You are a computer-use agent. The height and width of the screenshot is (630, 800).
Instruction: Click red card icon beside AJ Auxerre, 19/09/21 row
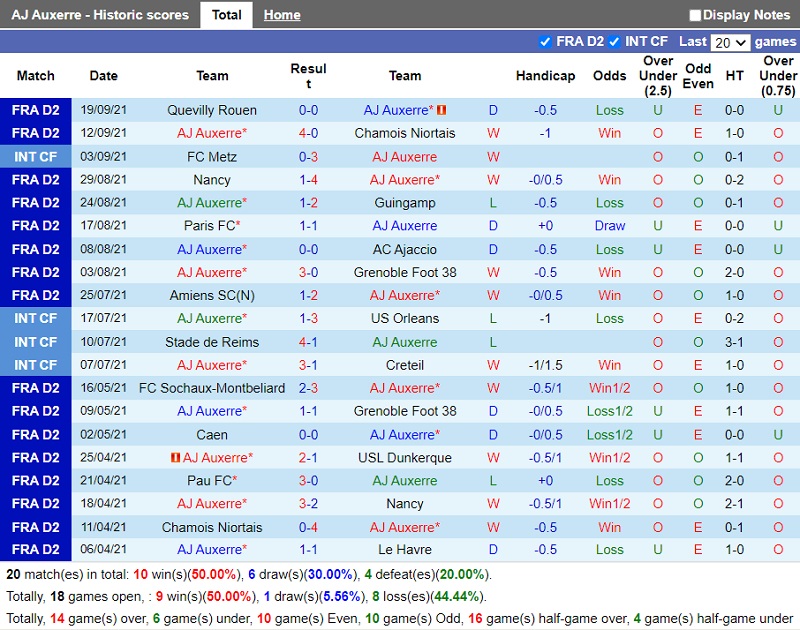click(x=442, y=110)
